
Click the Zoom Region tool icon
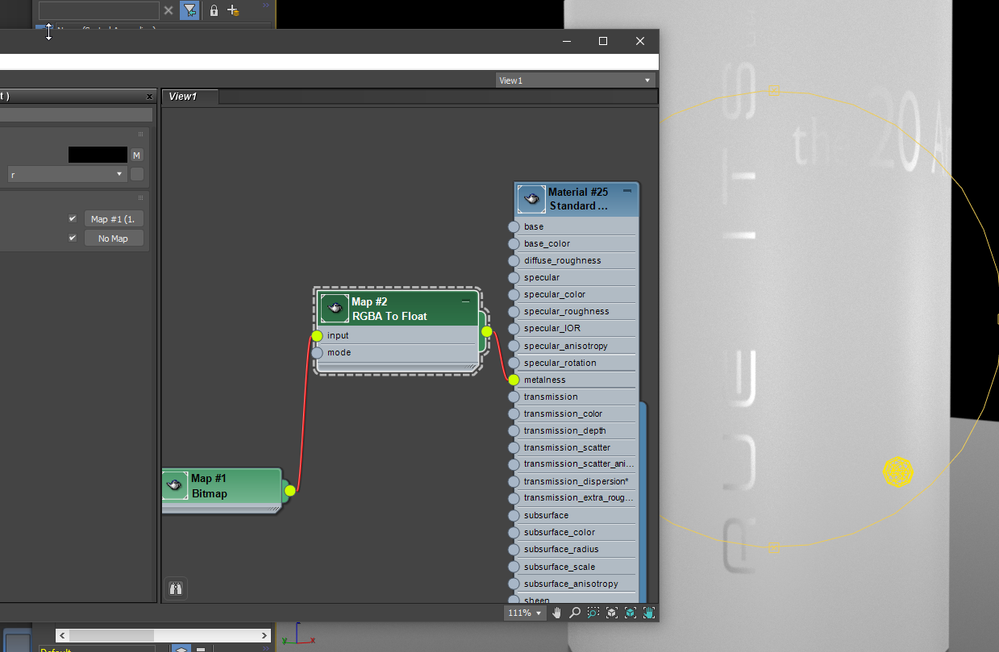(x=593, y=613)
